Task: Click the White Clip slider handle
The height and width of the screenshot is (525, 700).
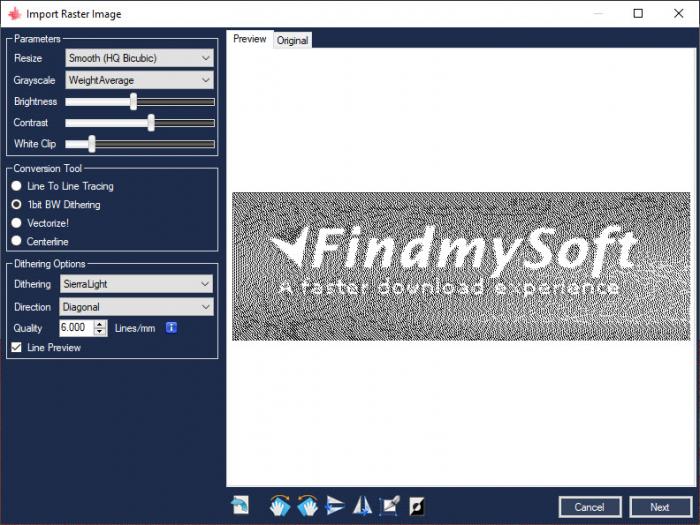Action: (92, 144)
